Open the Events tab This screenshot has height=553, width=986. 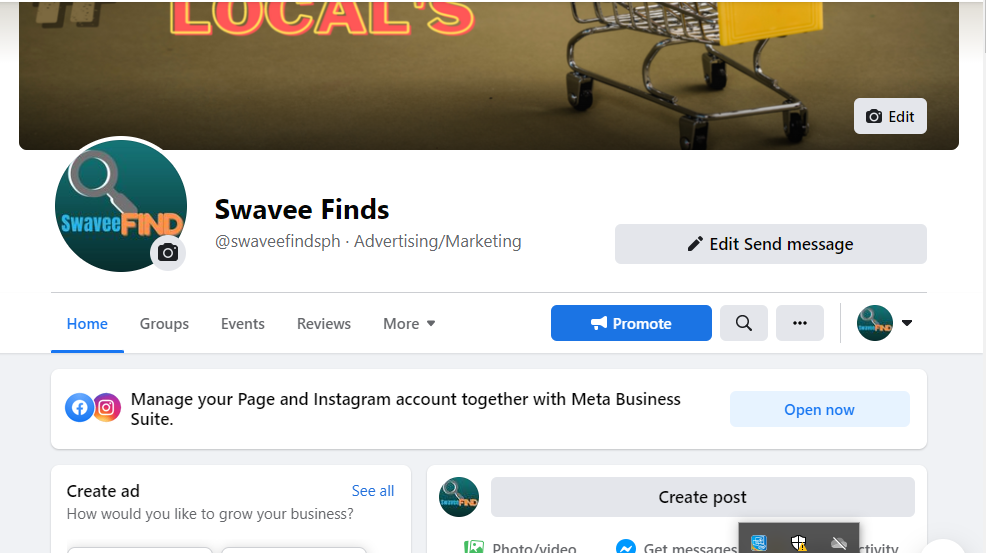243,324
